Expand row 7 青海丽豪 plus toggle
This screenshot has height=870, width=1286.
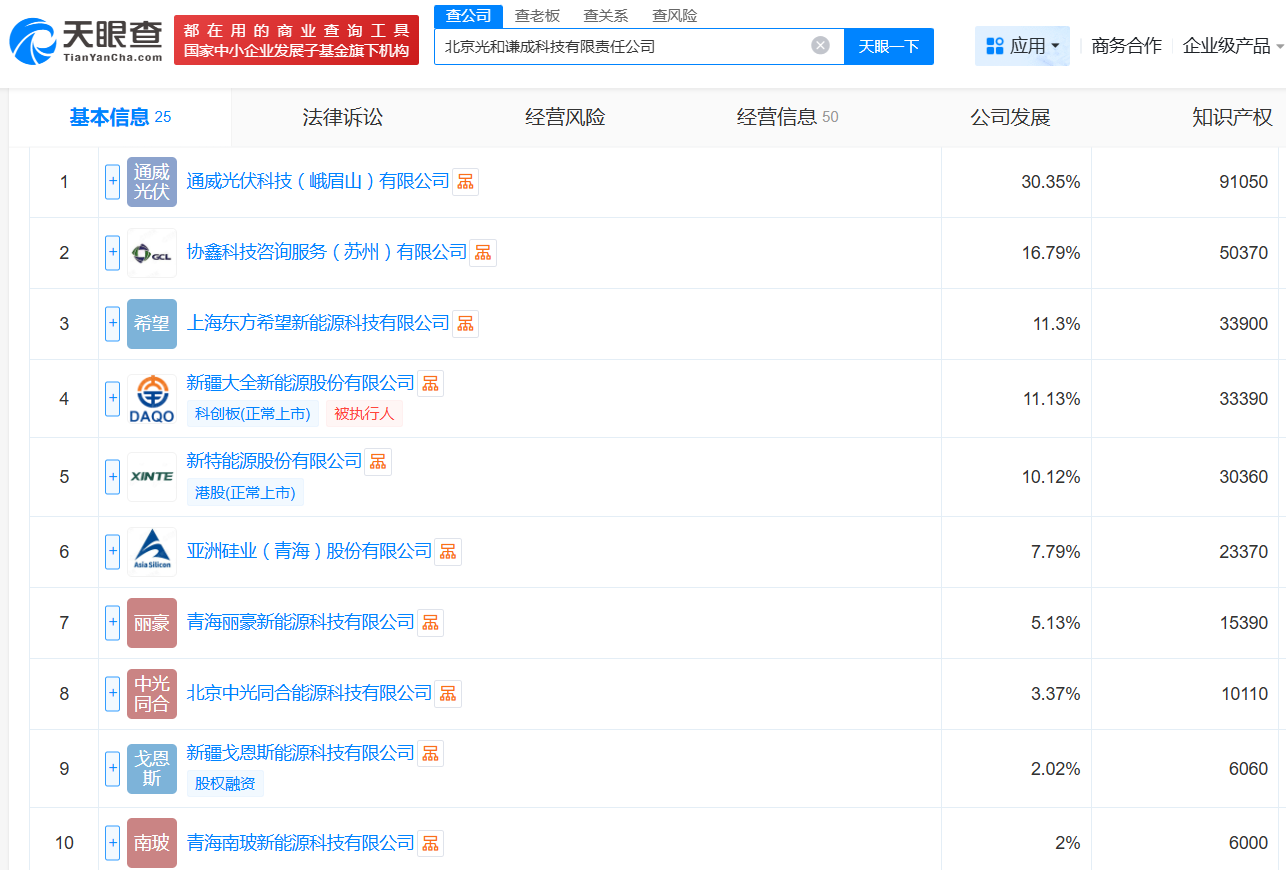click(113, 623)
